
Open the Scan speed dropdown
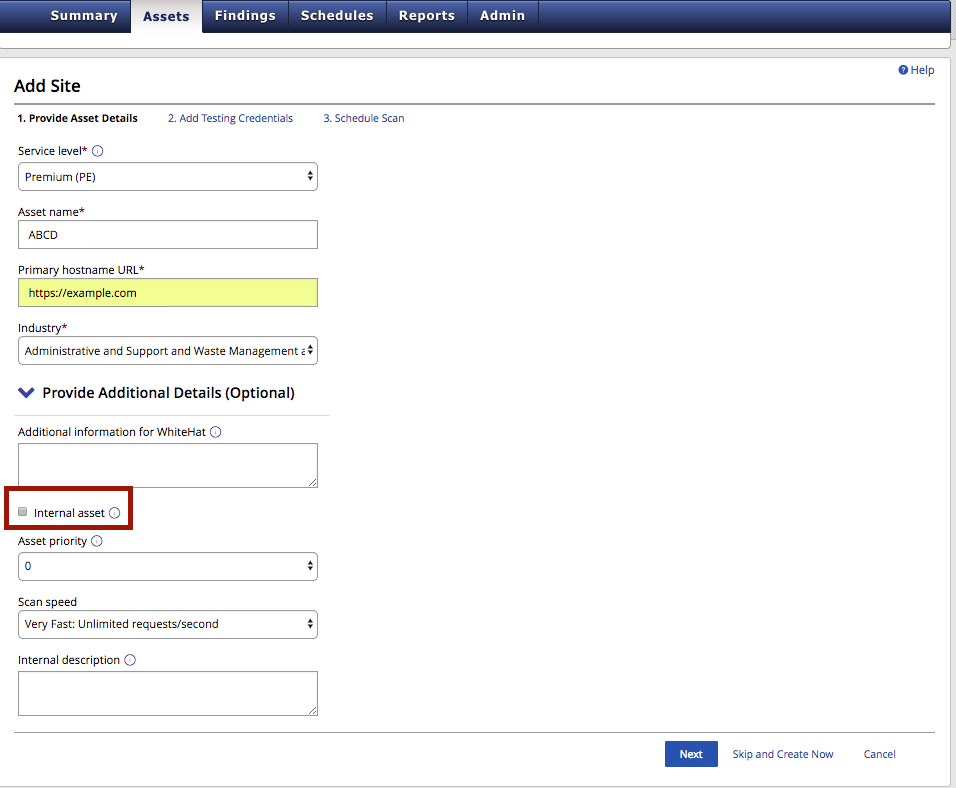pyautogui.click(x=167, y=624)
